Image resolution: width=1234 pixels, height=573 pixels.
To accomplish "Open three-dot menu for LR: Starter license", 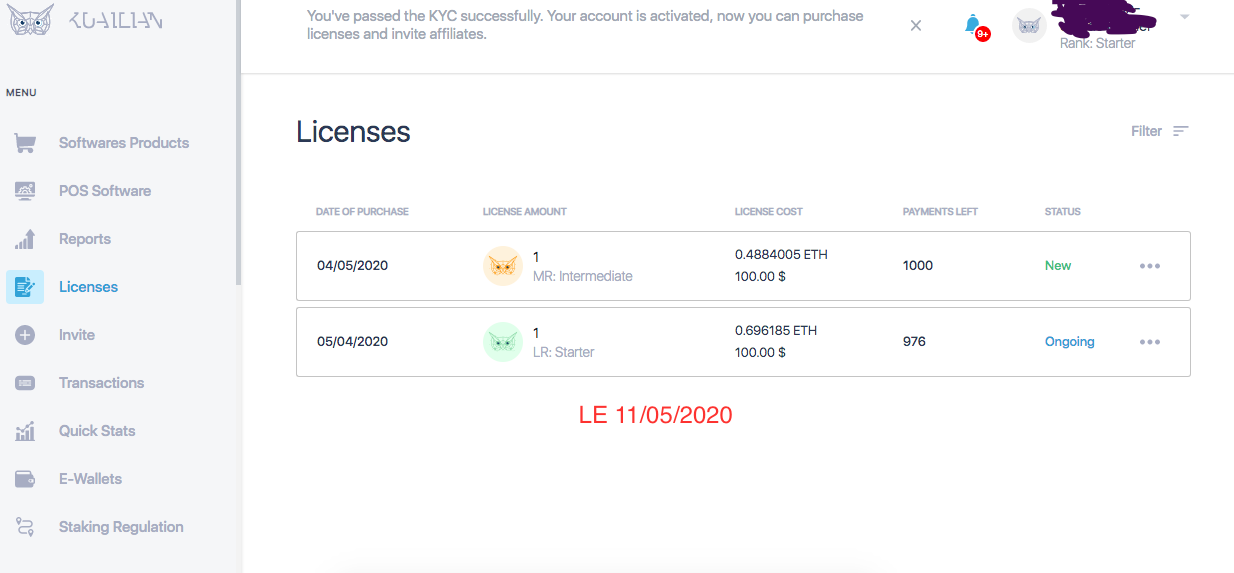I will (1150, 342).
